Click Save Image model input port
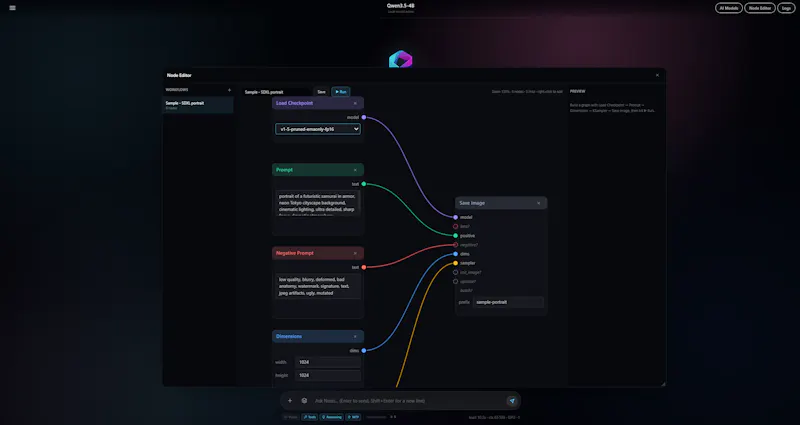This screenshot has height=425, width=800. [x=456, y=217]
